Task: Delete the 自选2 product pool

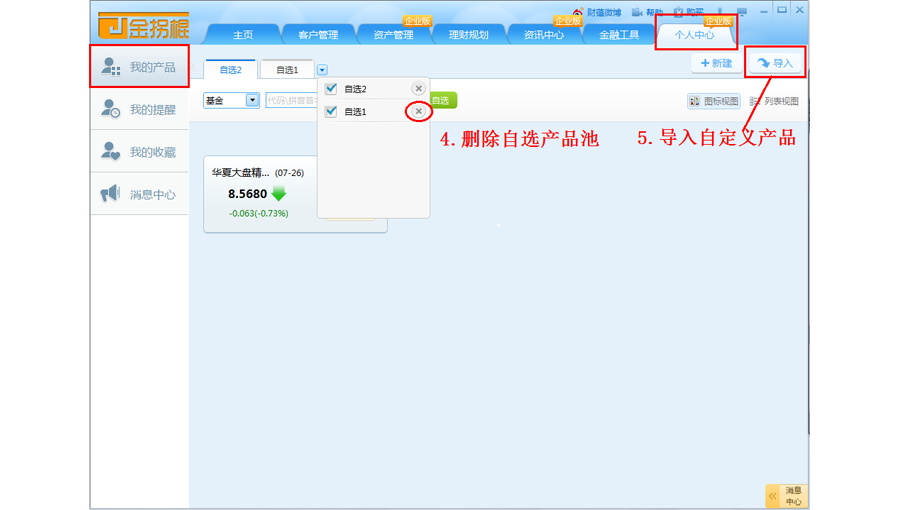Action: 419,89
